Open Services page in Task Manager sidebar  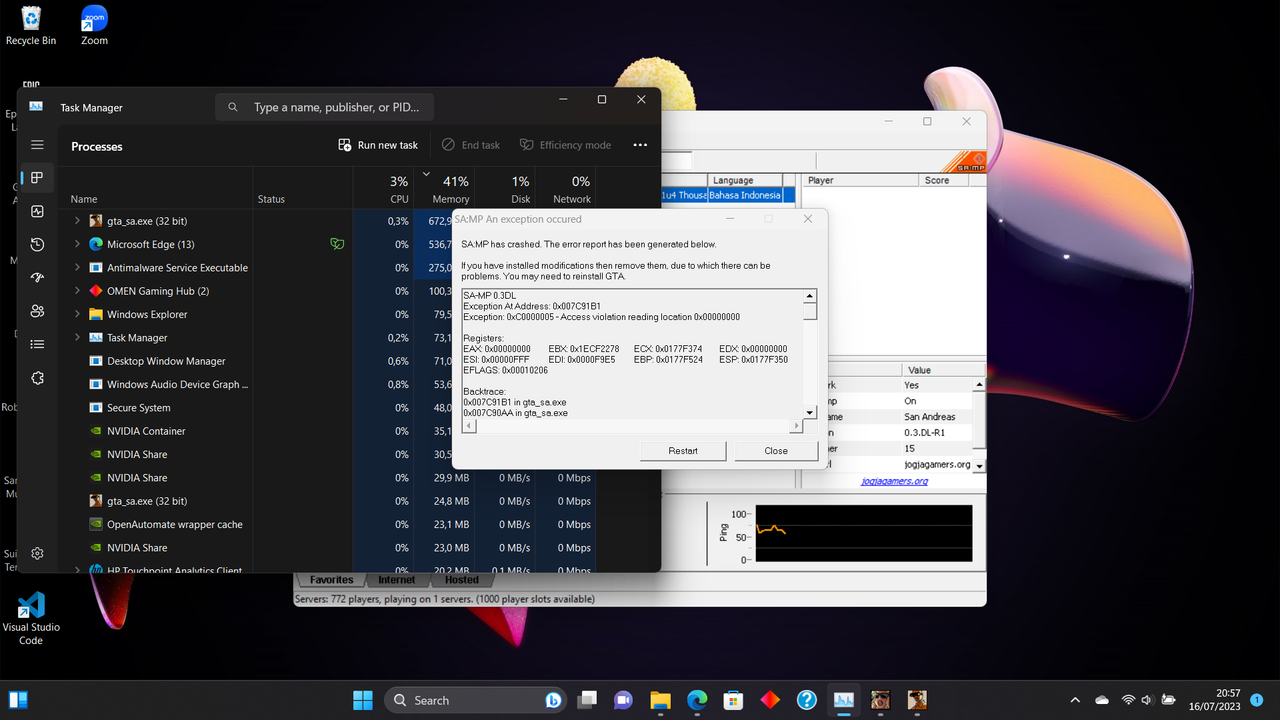click(x=37, y=377)
